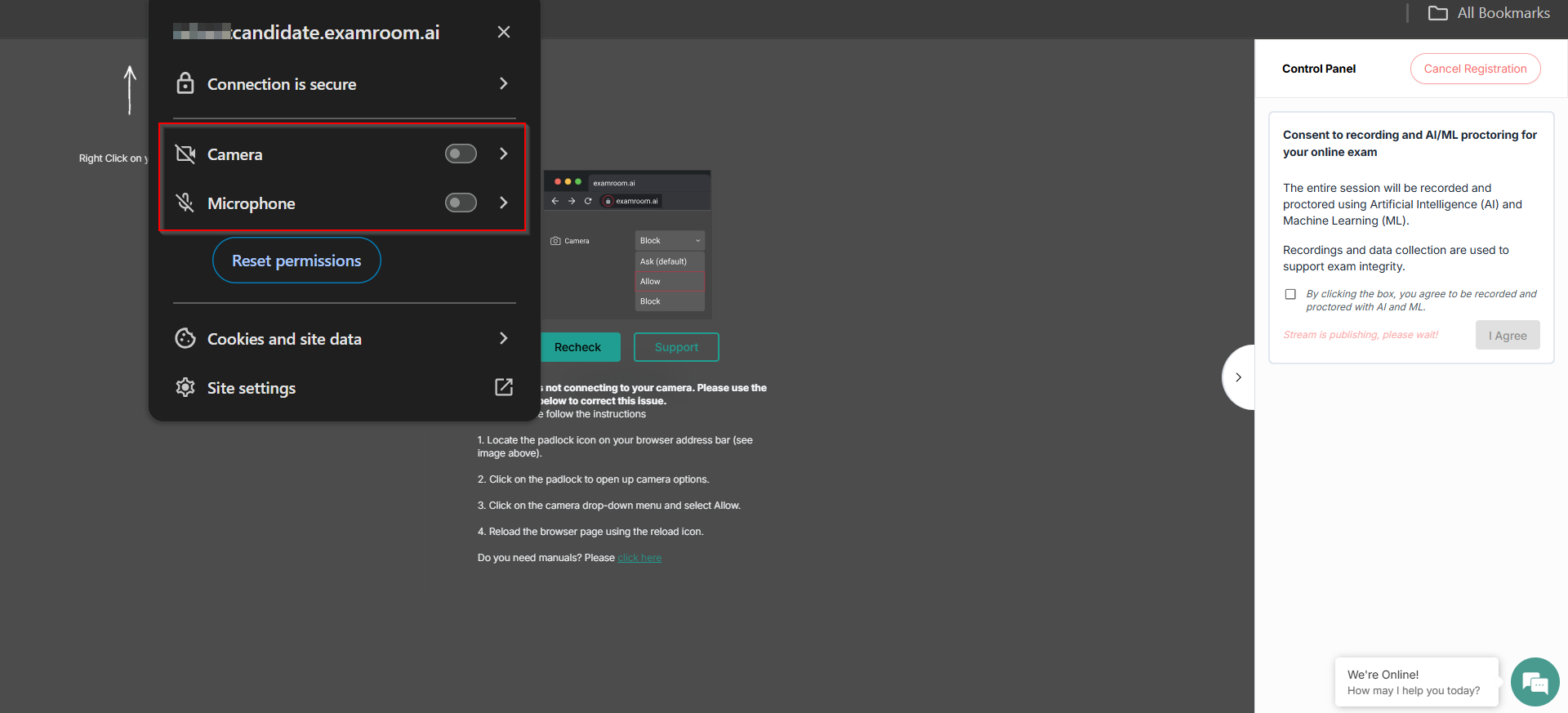Collapse the Control Panel side arrow
1568x713 pixels.
coord(1239,377)
